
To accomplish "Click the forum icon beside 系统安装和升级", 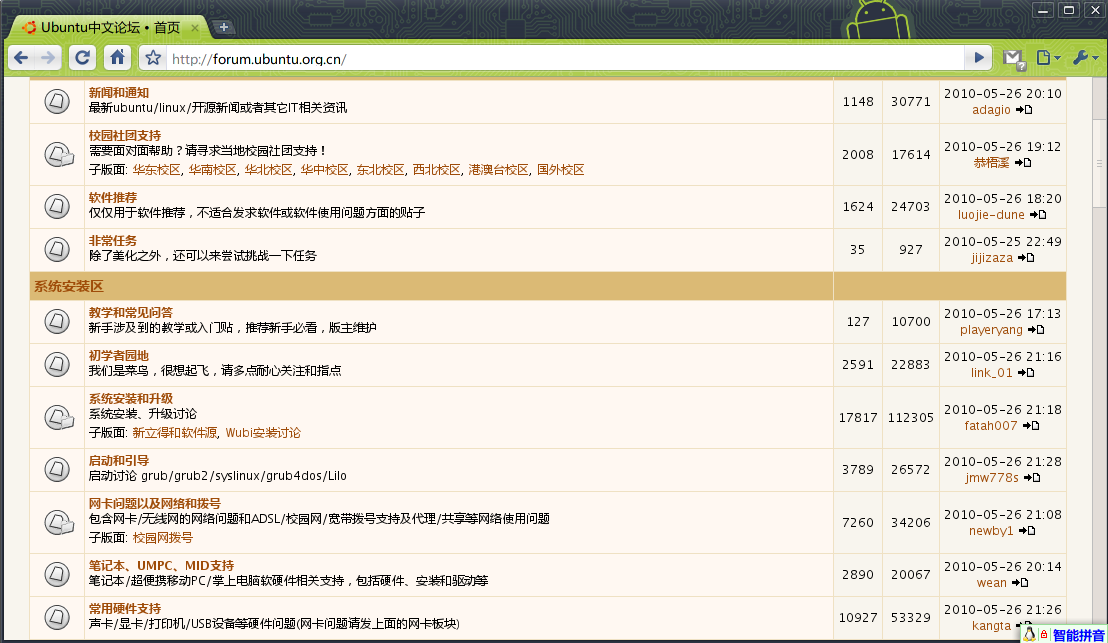I will pyautogui.click(x=59, y=417).
